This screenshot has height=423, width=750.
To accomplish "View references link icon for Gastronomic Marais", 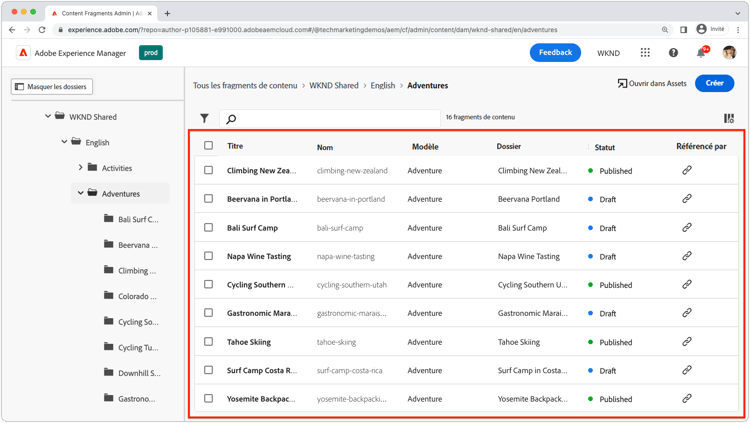I will tap(687, 313).
